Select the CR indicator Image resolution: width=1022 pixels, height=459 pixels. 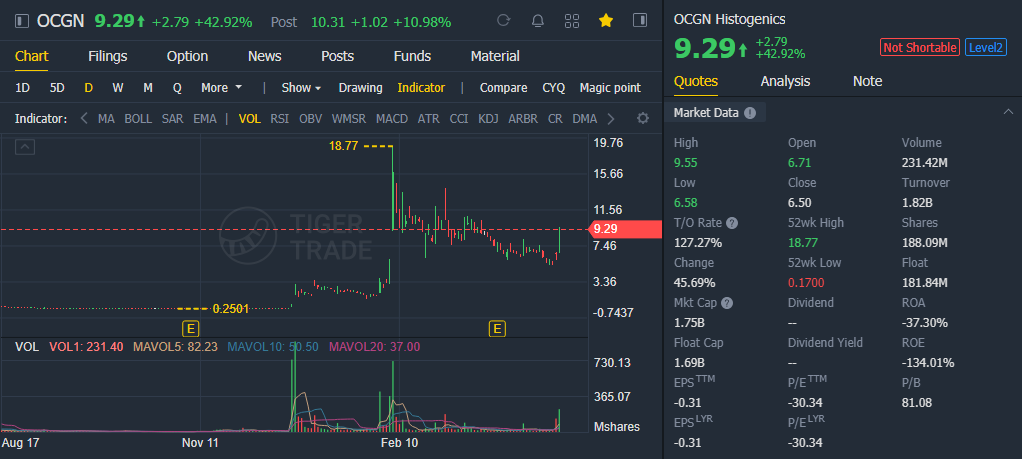click(x=555, y=119)
